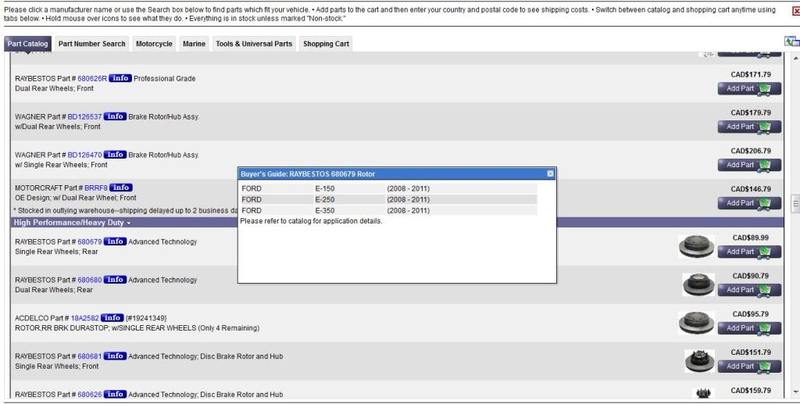Add Part priced CAD$95.79 to cart
Image resolution: width=800 pixels, height=404 pixels.
(x=749, y=329)
